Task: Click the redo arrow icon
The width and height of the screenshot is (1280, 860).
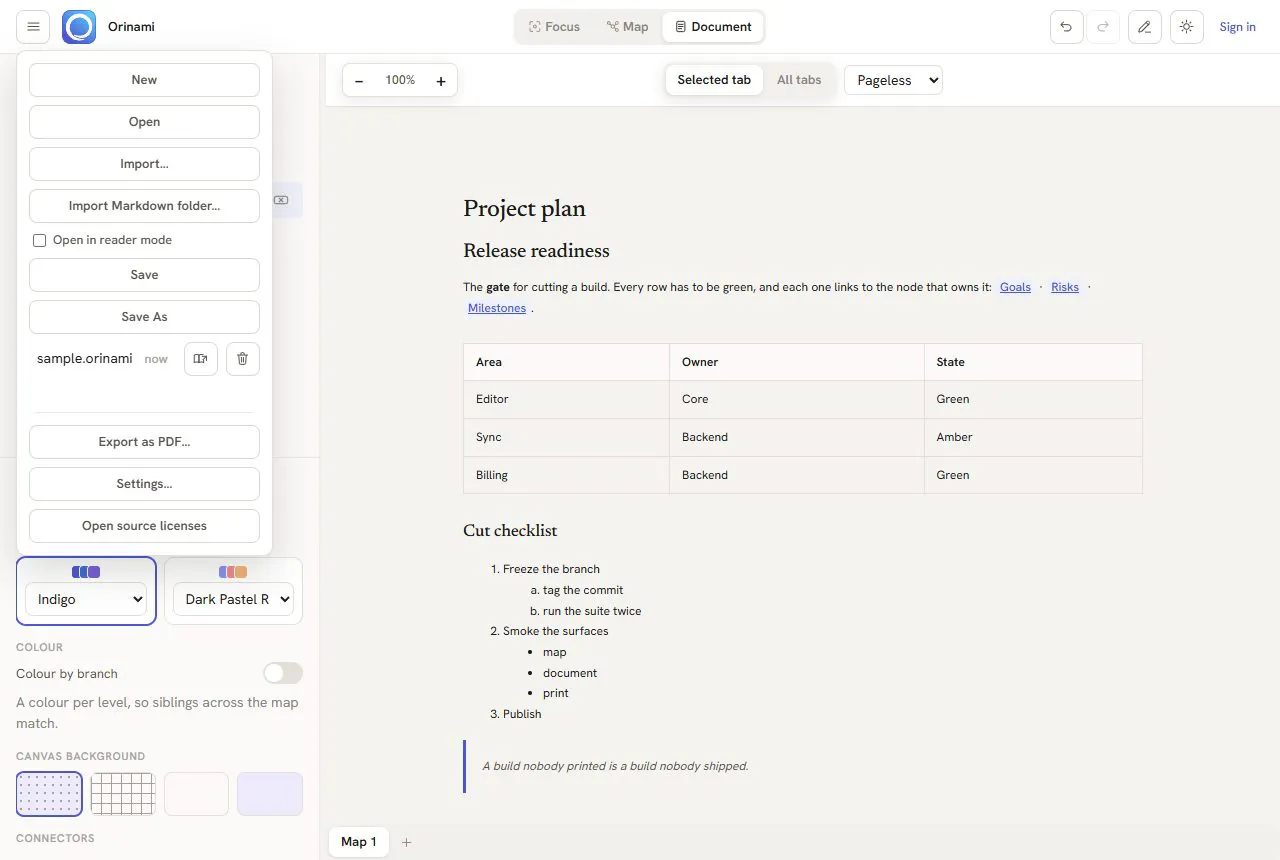Action: pyautogui.click(x=1103, y=27)
